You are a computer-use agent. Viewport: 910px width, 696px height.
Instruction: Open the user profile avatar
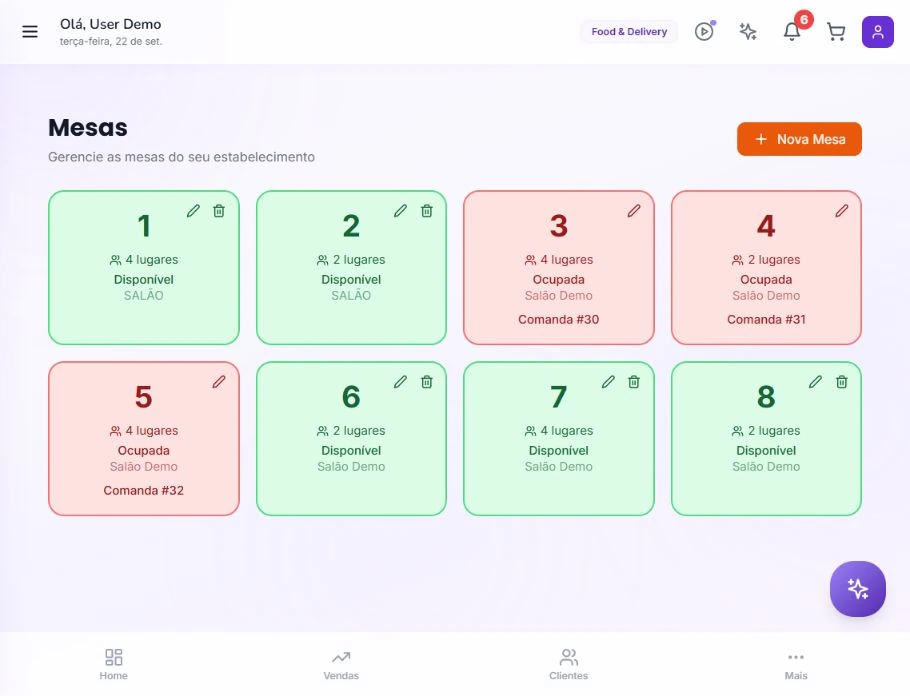878,31
